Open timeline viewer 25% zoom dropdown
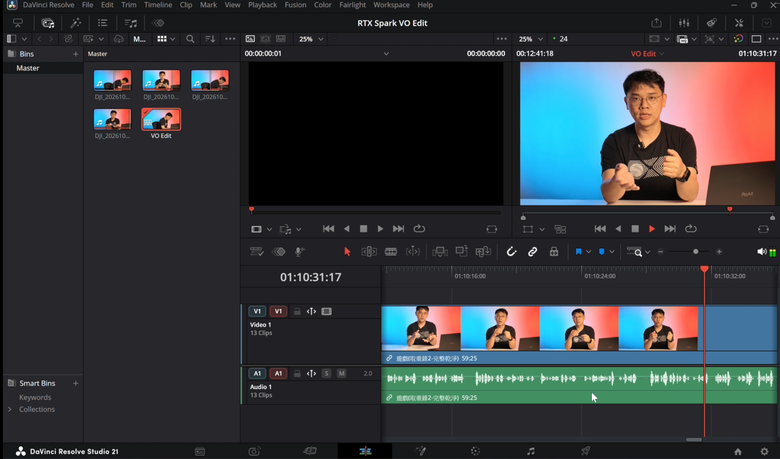 530,39
